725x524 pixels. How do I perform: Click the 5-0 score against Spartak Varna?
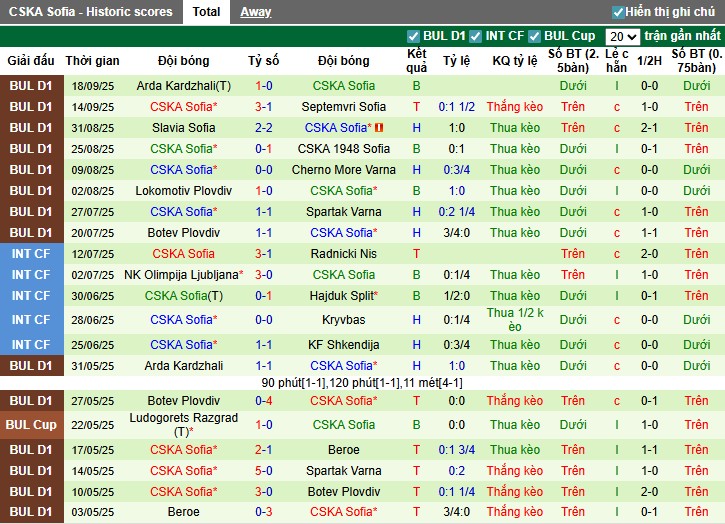[x=263, y=470]
